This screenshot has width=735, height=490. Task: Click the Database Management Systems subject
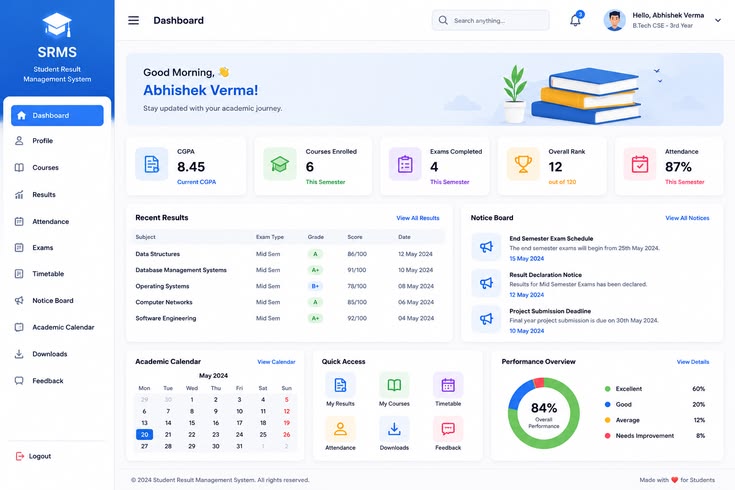(x=181, y=270)
